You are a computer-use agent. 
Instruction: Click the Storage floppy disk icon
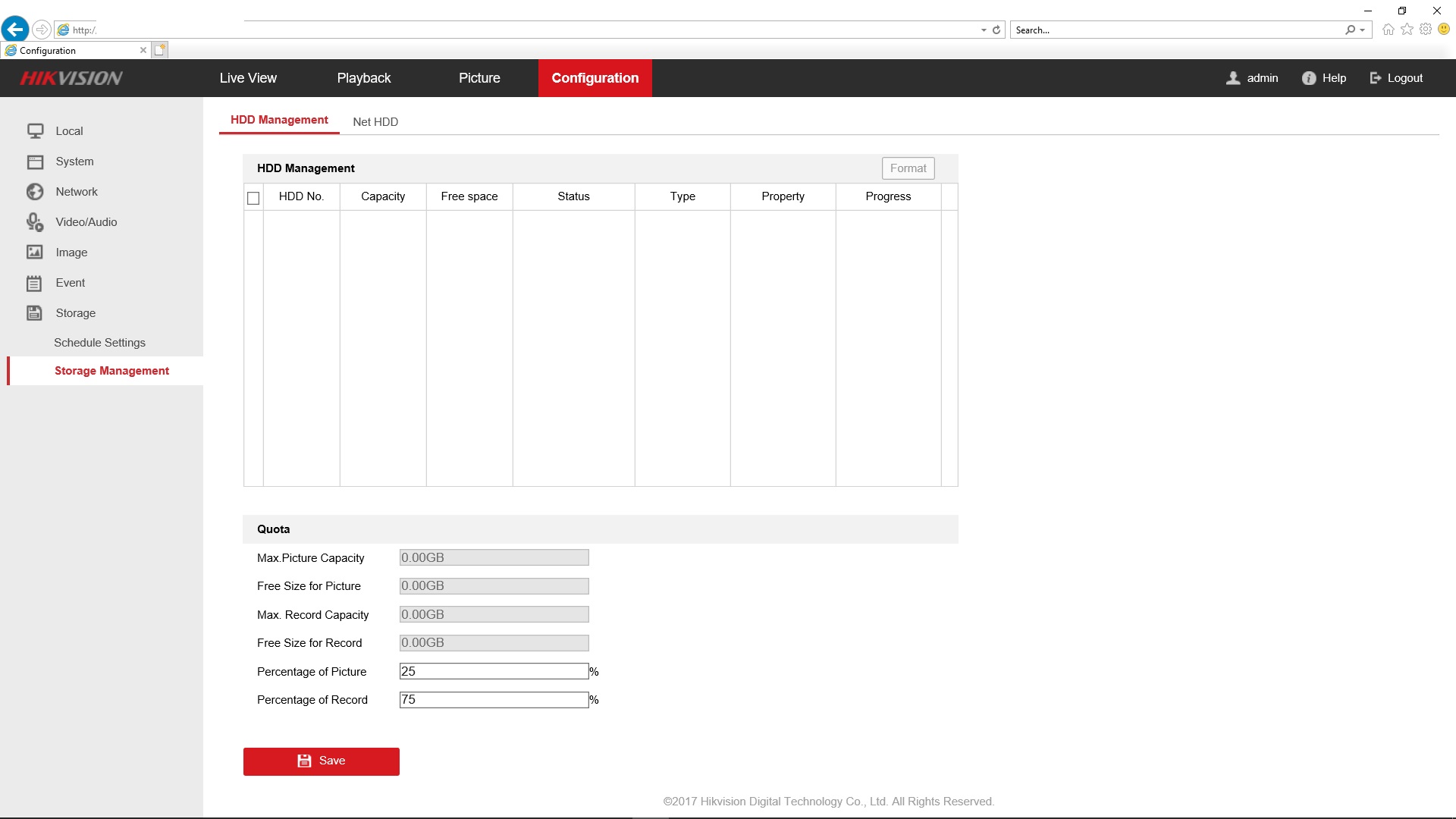35,312
